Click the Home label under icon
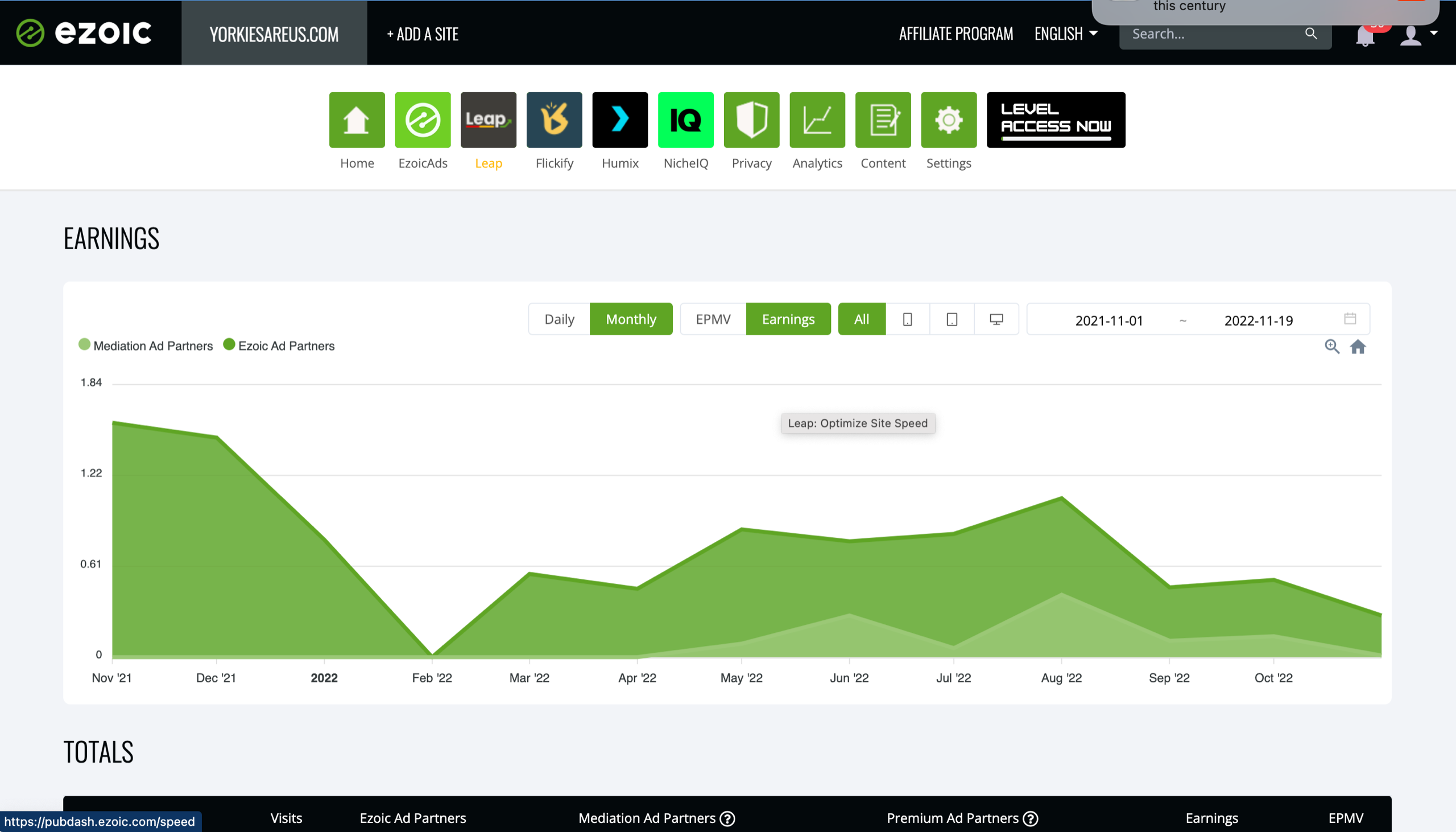This screenshot has height=832, width=1456. pyautogui.click(x=357, y=163)
